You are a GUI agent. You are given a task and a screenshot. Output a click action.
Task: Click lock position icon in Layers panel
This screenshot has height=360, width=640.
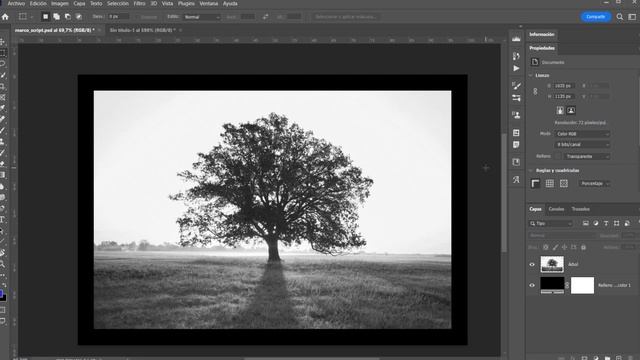coord(564,247)
